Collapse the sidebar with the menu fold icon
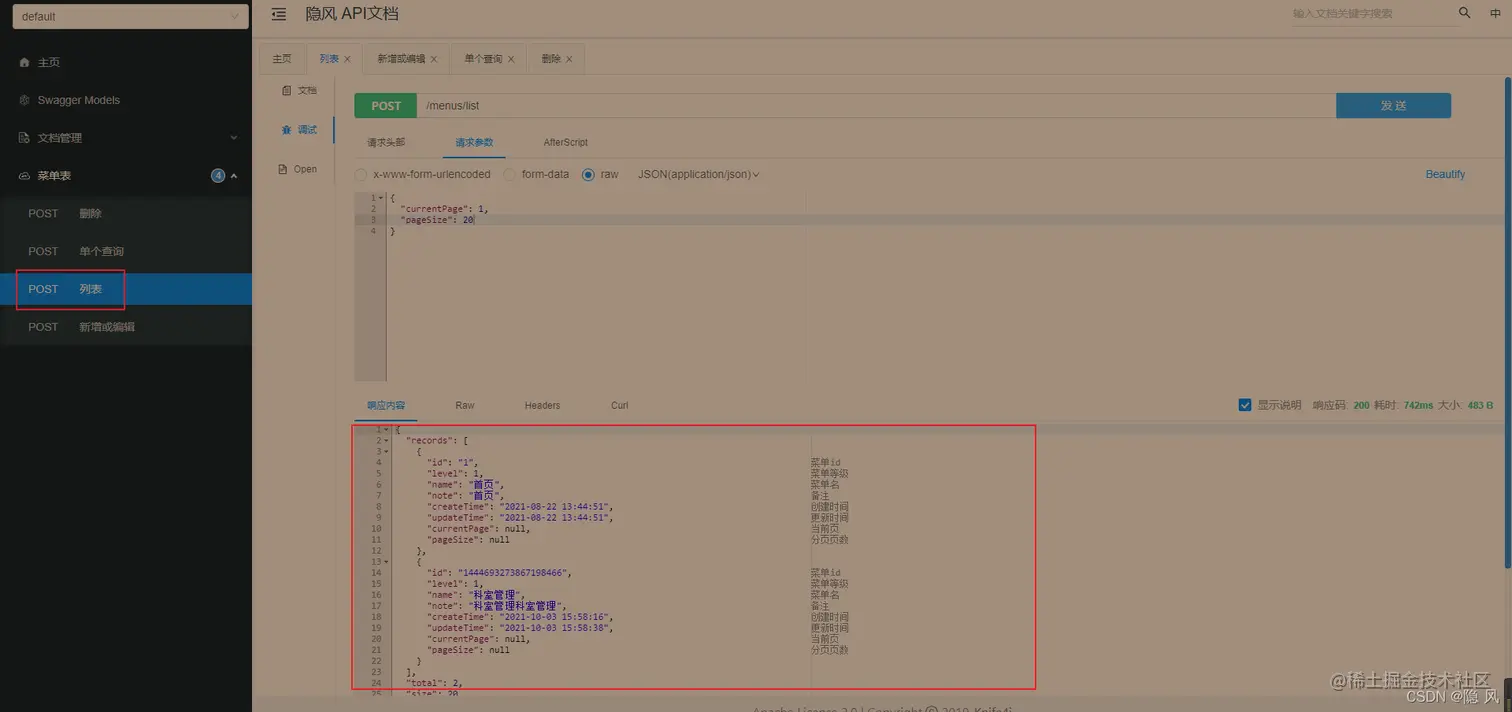 279,14
